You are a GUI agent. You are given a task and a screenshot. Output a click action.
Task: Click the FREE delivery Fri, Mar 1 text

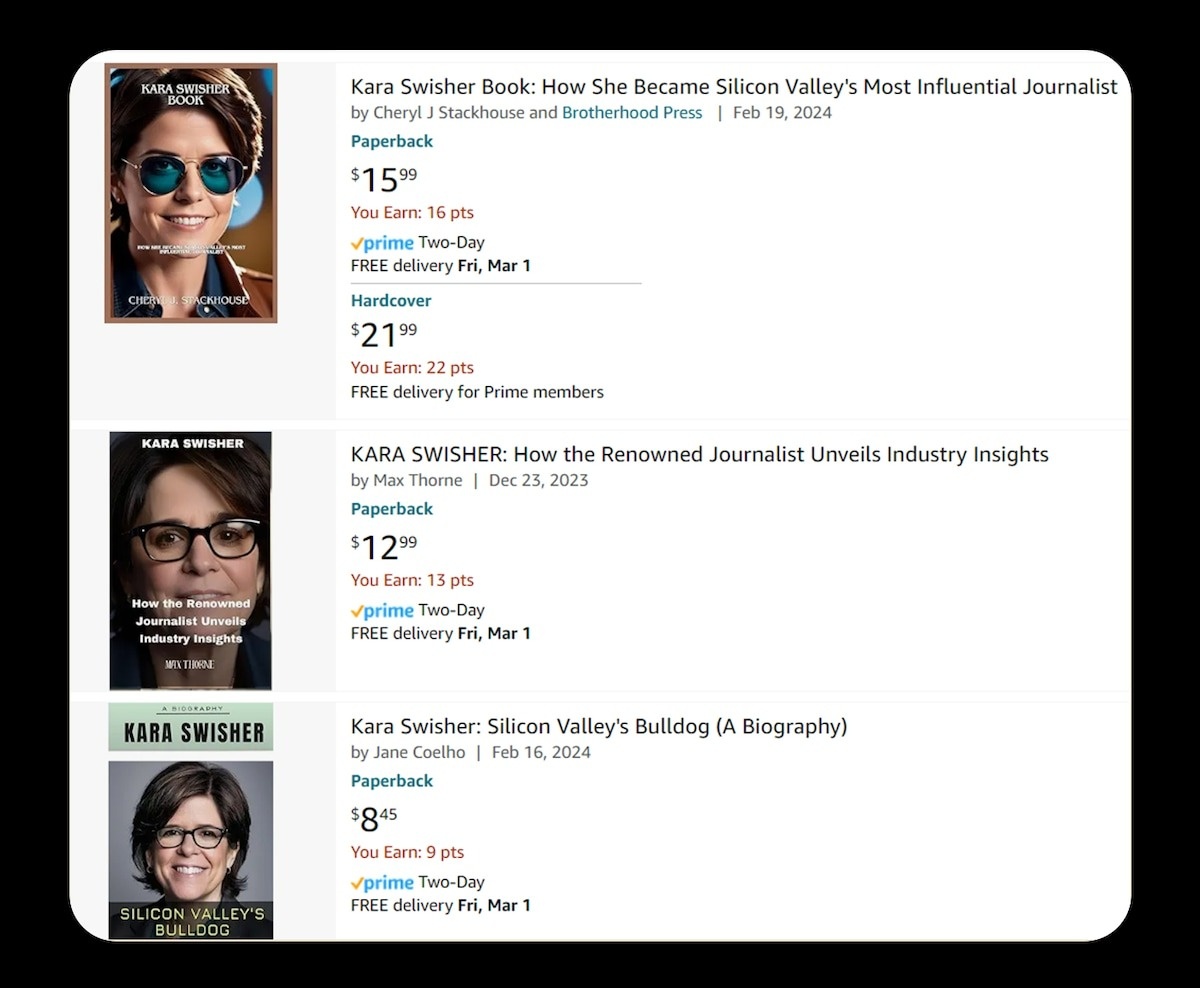click(440, 265)
